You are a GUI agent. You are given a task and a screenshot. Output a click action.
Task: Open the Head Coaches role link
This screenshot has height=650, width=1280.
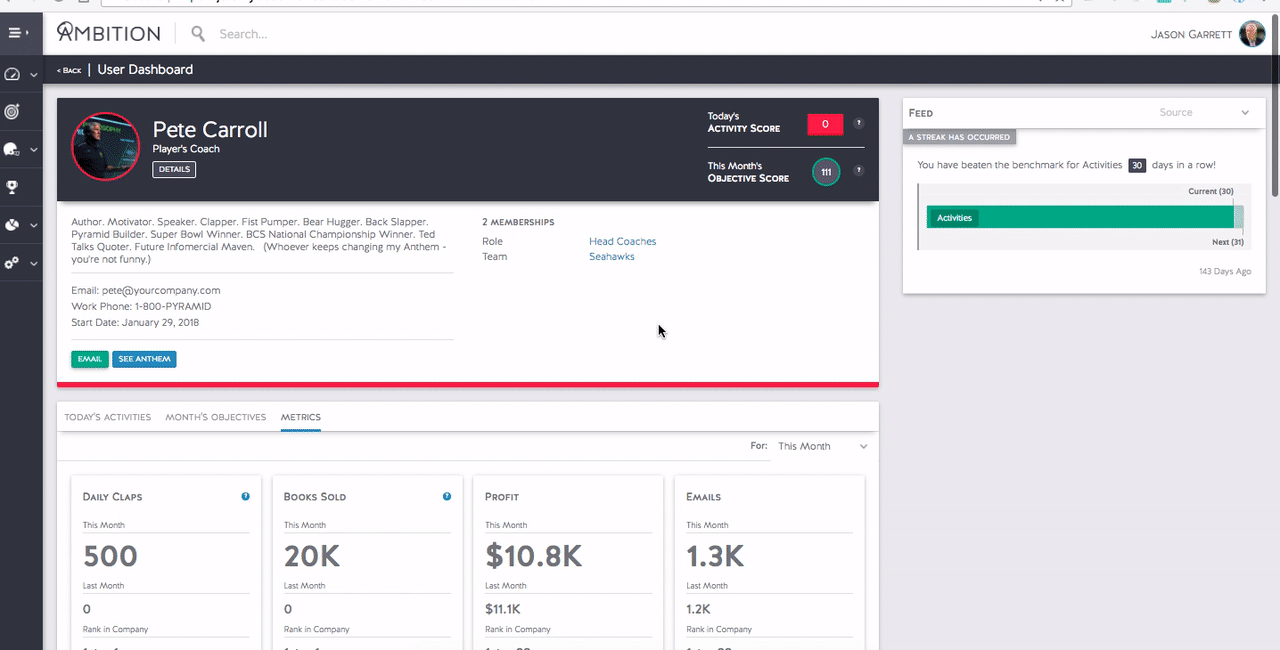click(622, 242)
